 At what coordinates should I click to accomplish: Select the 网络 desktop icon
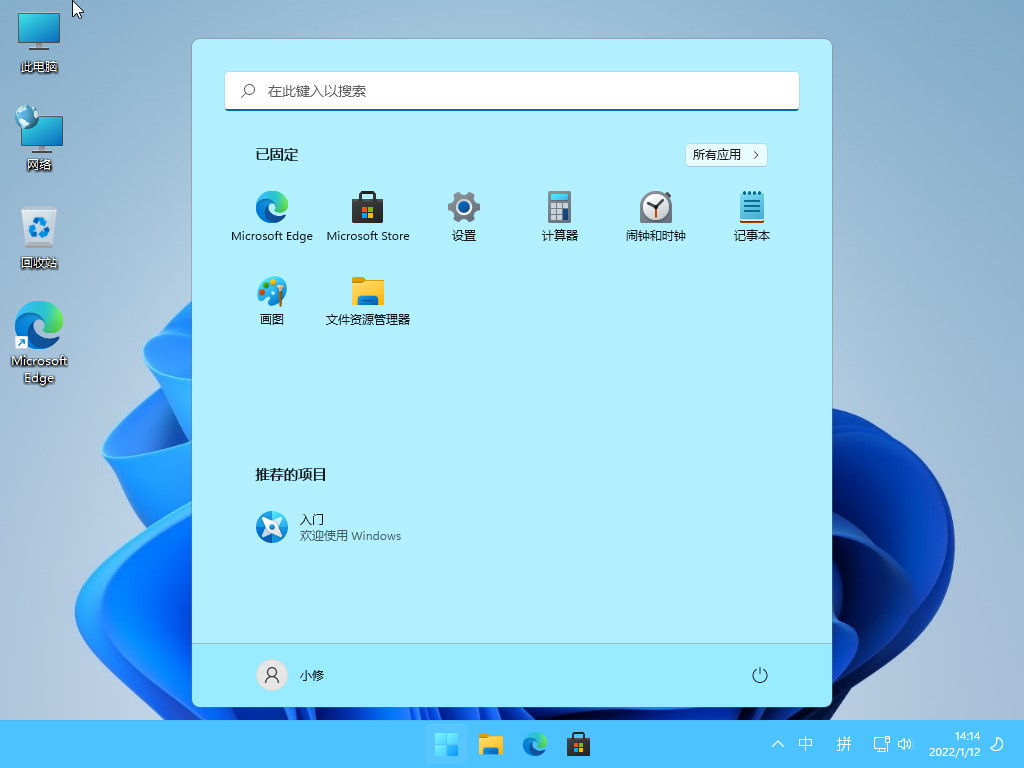click(39, 139)
